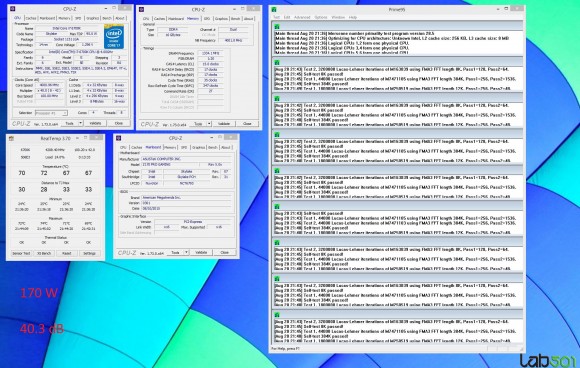Switch to About tab in CPU-Z CPU window

(120, 18)
